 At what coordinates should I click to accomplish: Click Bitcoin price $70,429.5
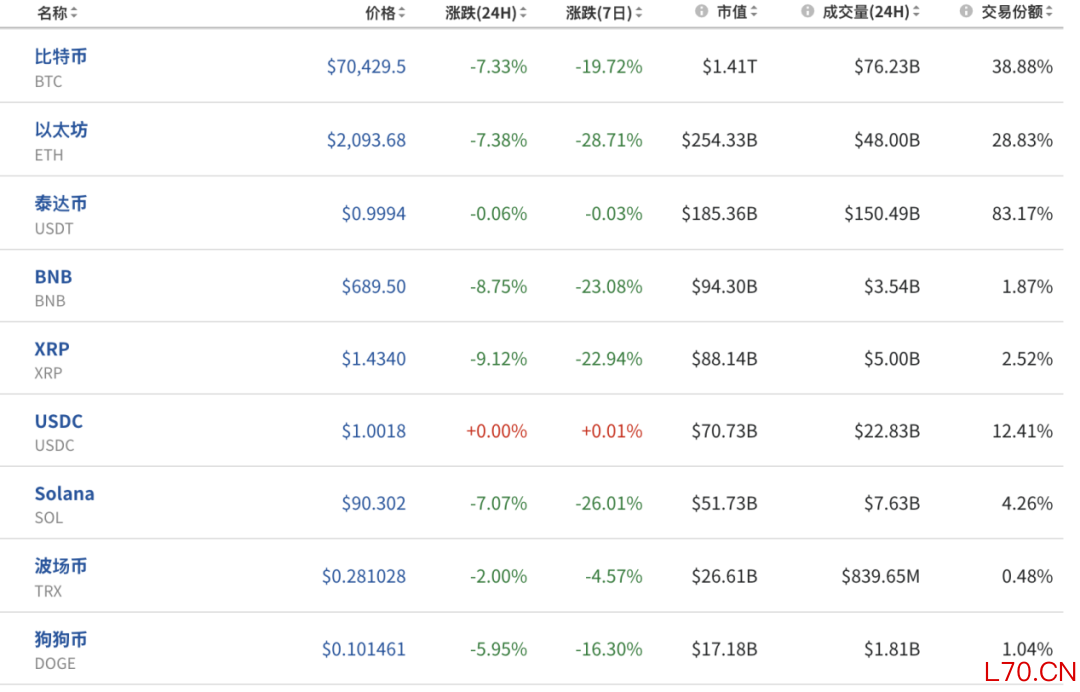[366, 67]
